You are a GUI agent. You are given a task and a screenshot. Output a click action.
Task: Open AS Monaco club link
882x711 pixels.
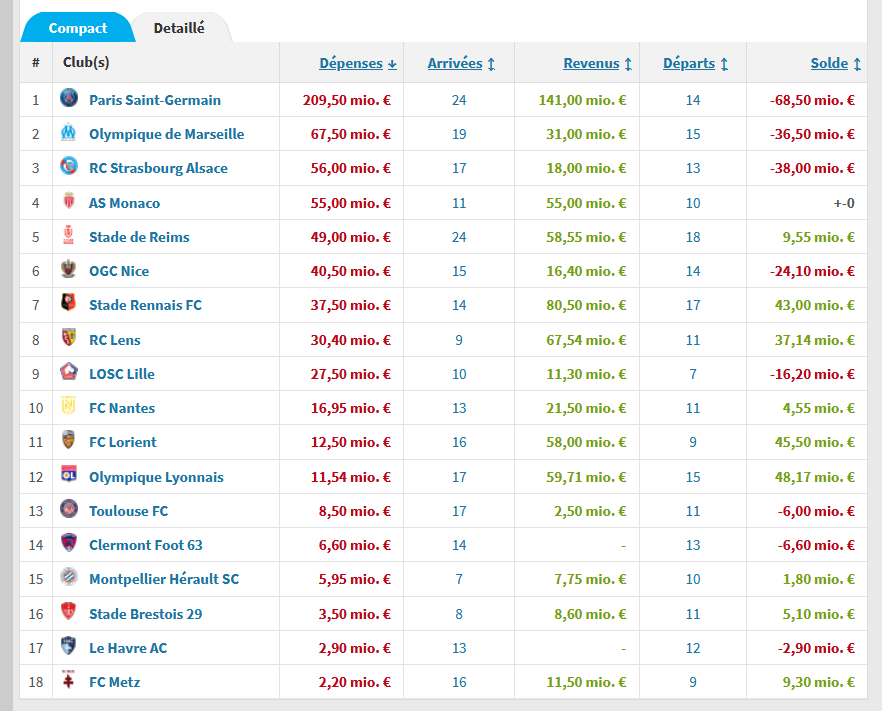coord(124,204)
